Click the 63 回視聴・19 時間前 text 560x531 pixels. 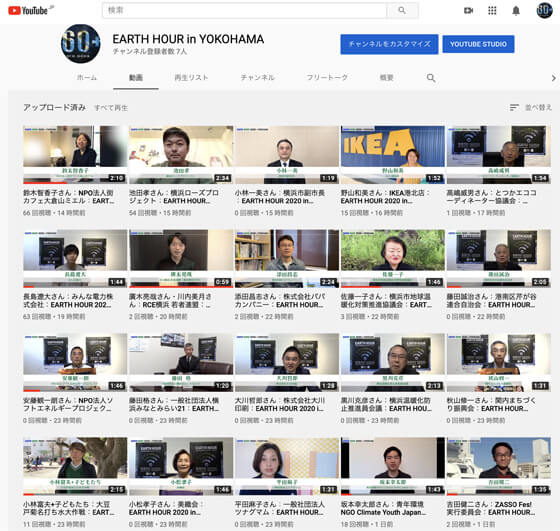[x=54, y=317]
